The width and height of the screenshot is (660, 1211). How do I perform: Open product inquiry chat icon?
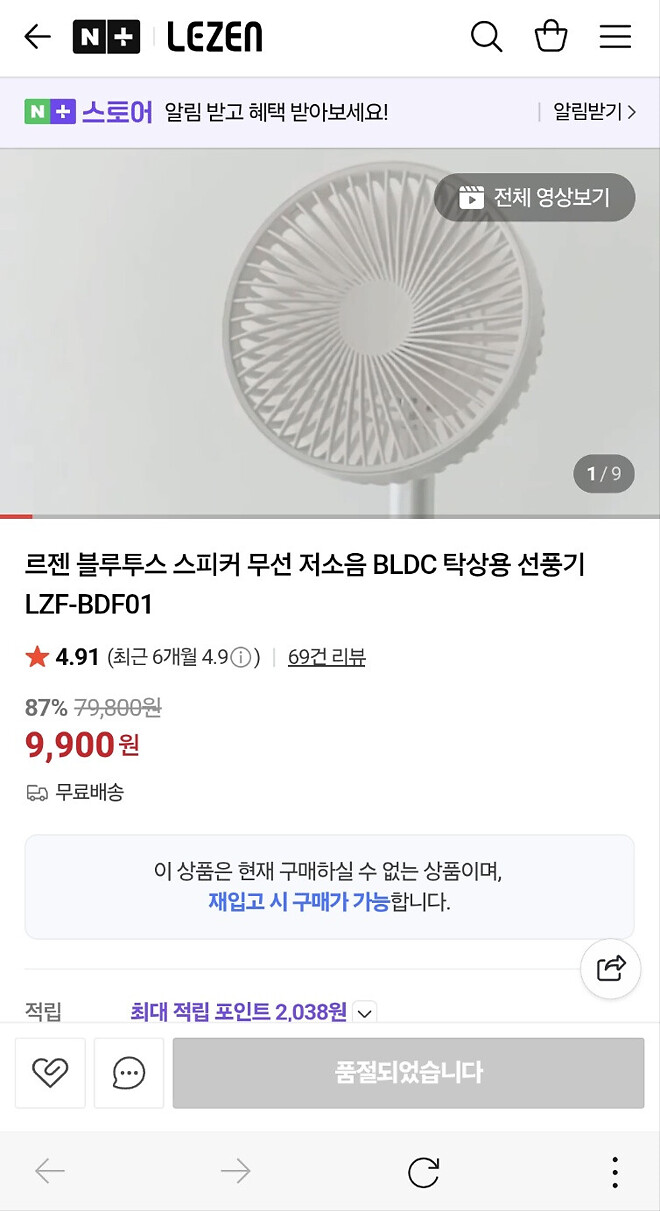[128, 1072]
